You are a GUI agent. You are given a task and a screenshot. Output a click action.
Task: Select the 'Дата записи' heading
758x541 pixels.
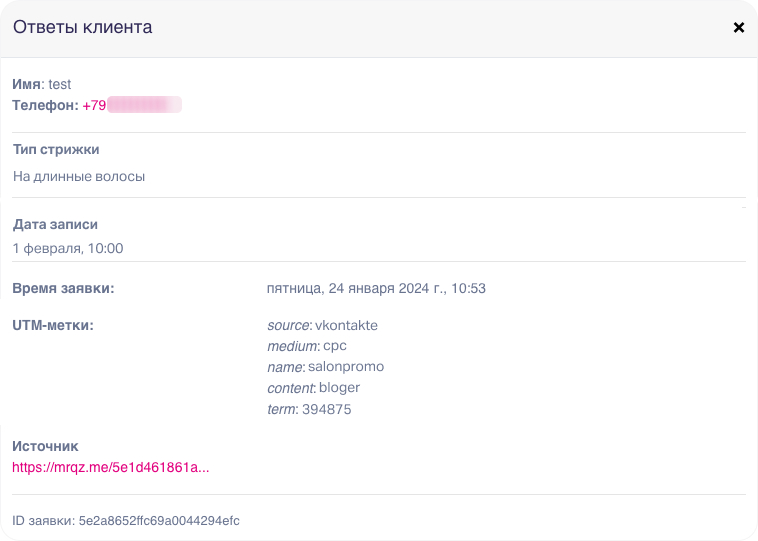pos(55,225)
